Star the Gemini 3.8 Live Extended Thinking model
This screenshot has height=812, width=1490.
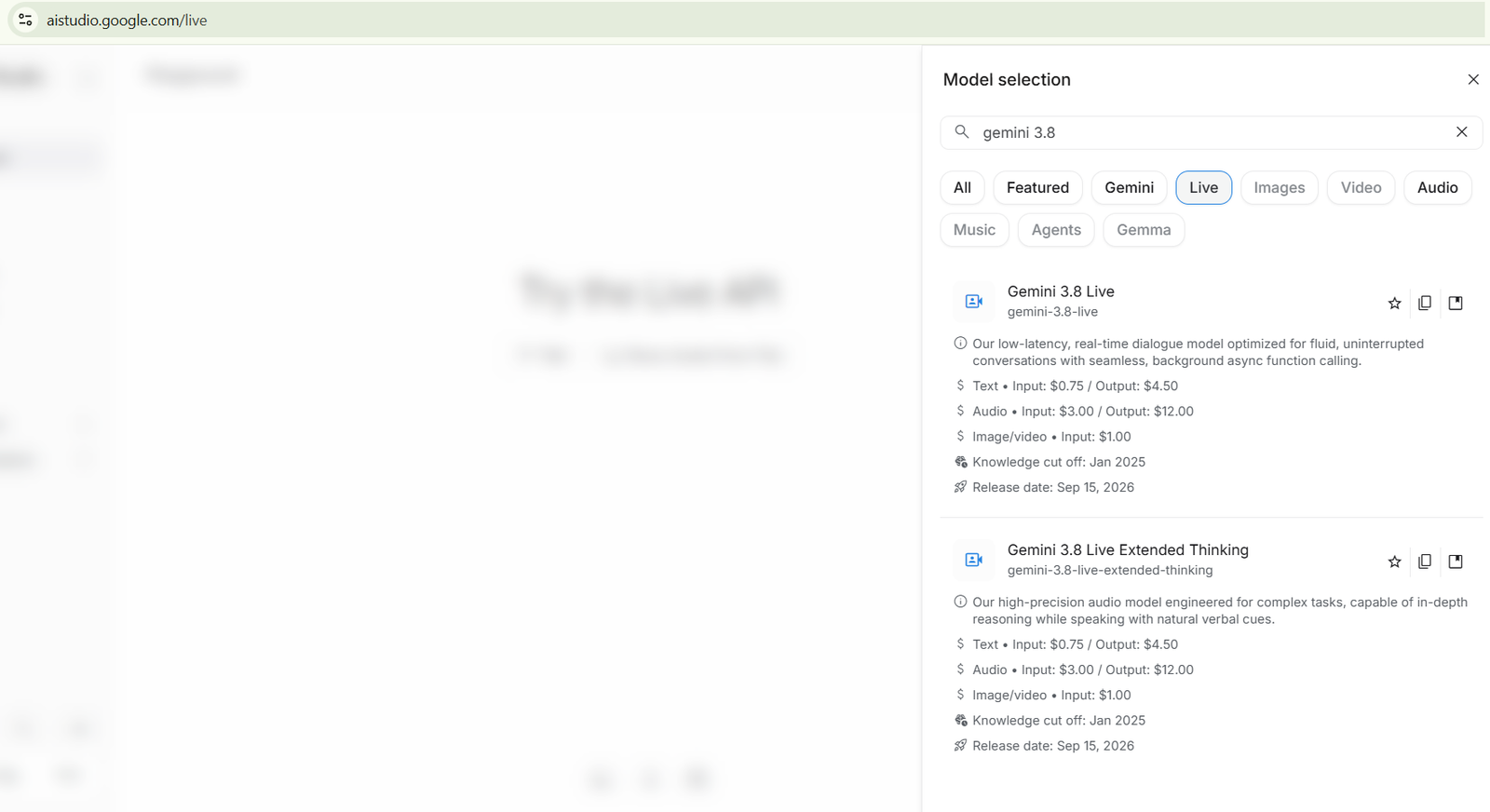pyautogui.click(x=1394, y=562)
